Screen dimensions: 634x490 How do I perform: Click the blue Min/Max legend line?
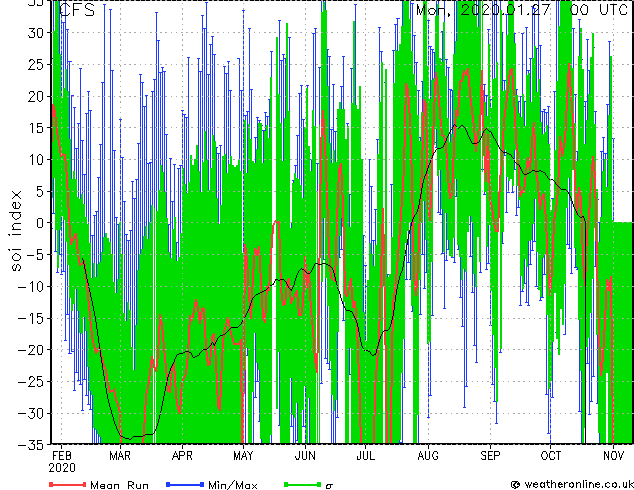(185, 484)
